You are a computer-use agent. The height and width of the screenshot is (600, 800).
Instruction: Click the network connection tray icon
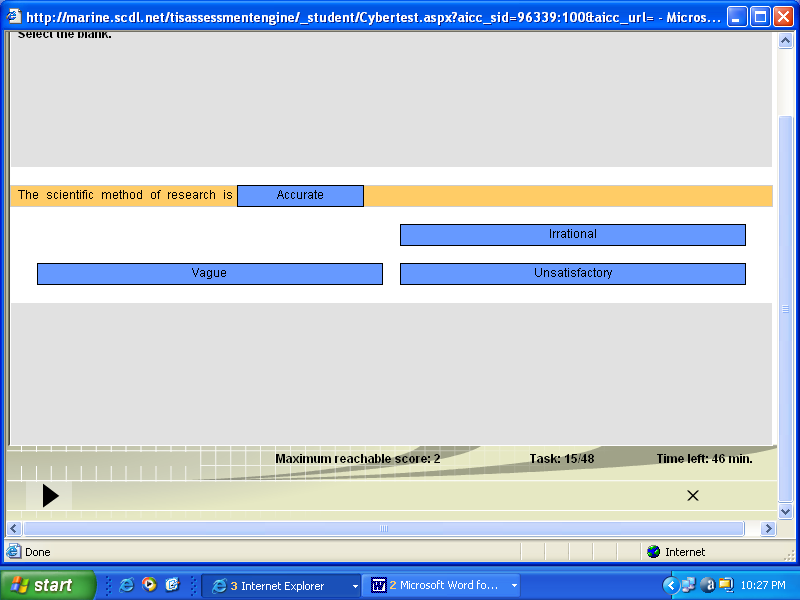689,585
